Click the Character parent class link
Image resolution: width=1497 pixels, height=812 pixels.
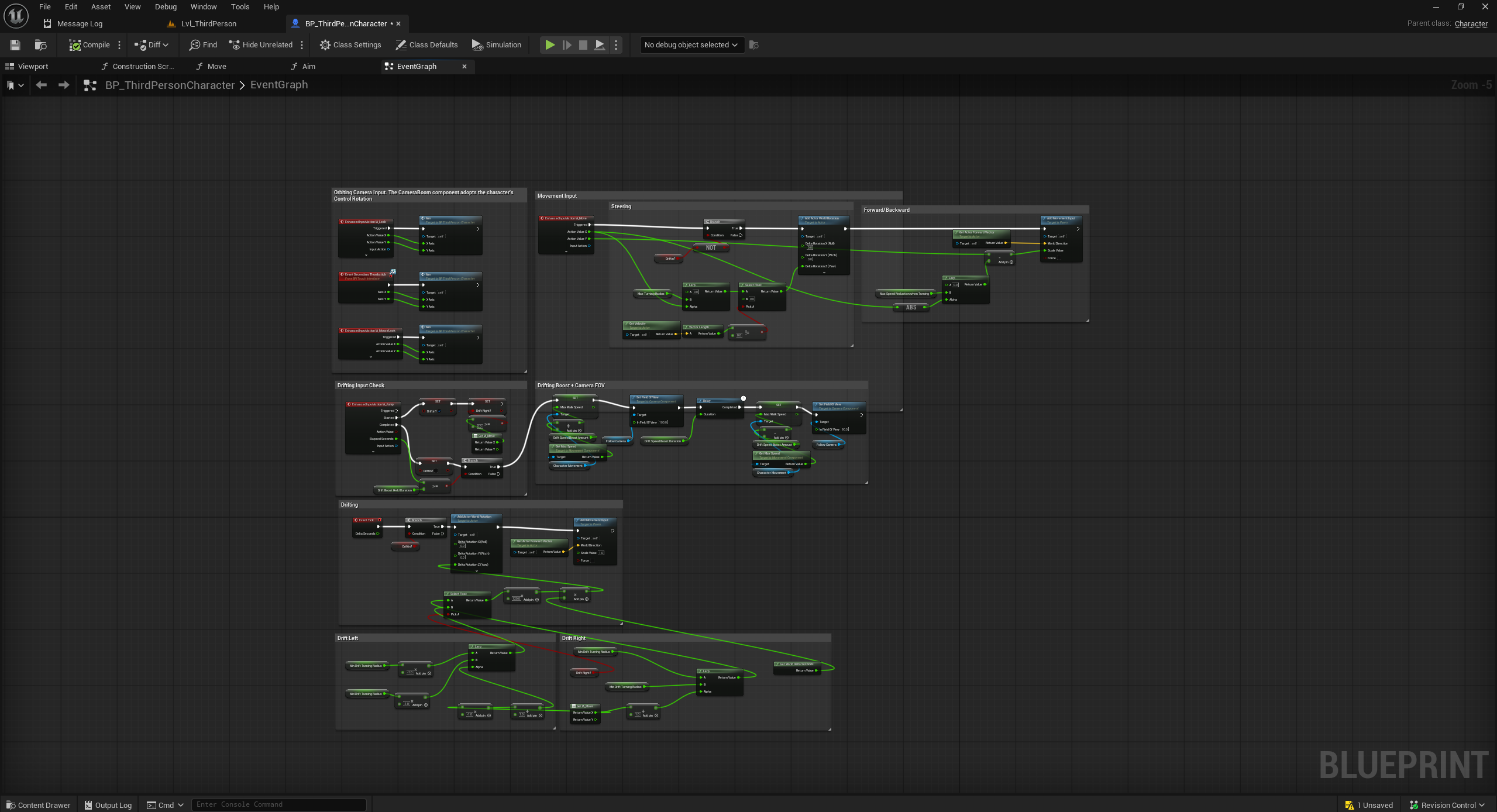[1471, 23]
